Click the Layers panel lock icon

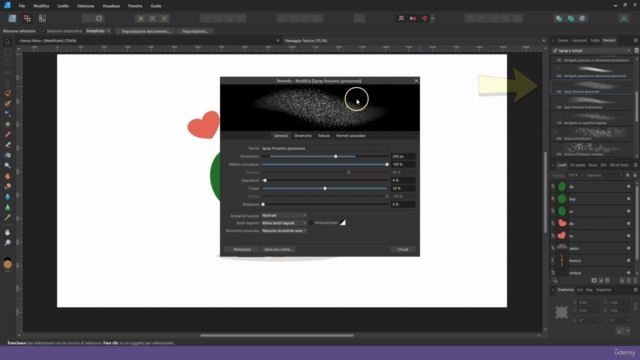click(x=635, y=175)
